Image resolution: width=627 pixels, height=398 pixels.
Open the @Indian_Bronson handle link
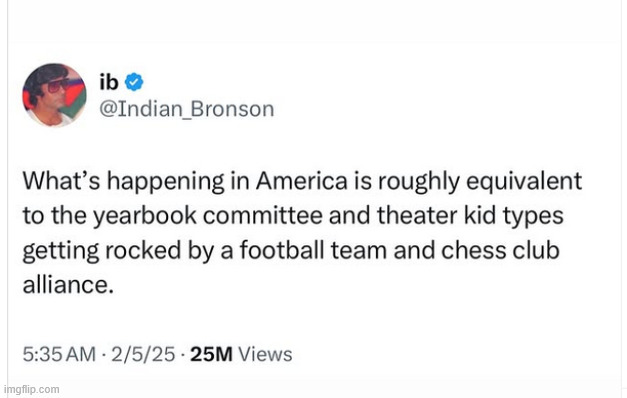[x=186, y=109]
